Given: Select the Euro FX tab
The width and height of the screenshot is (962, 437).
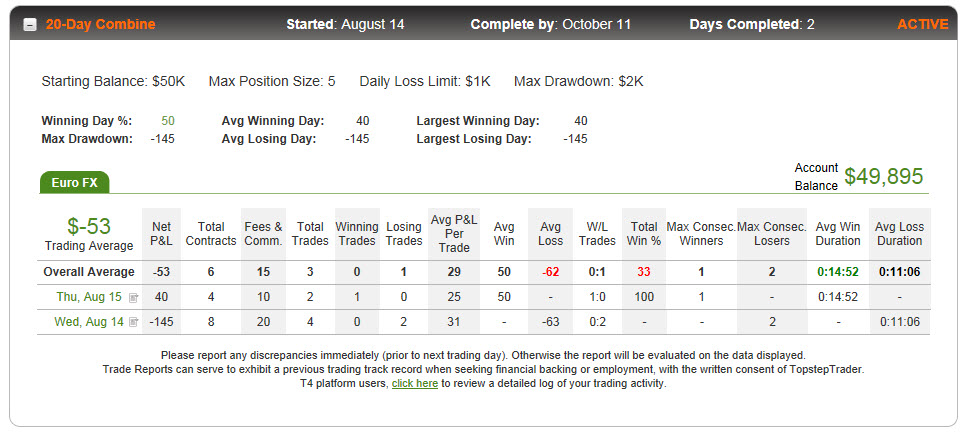Looking at the screenshot, I should (74, 183).
